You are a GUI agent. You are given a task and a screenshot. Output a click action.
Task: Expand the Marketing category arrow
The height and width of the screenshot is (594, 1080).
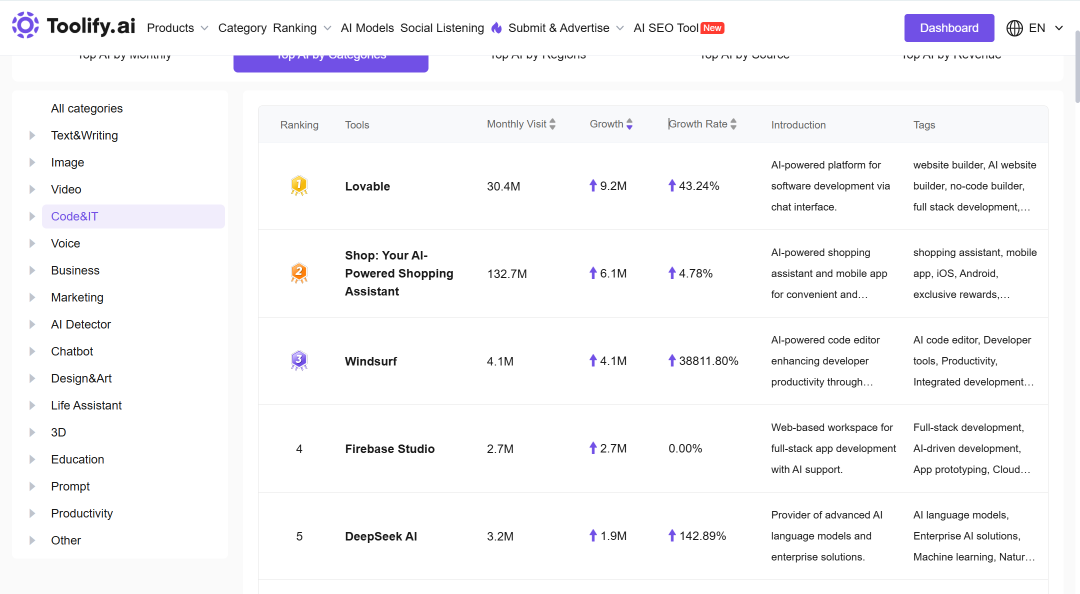pos(32,297)
